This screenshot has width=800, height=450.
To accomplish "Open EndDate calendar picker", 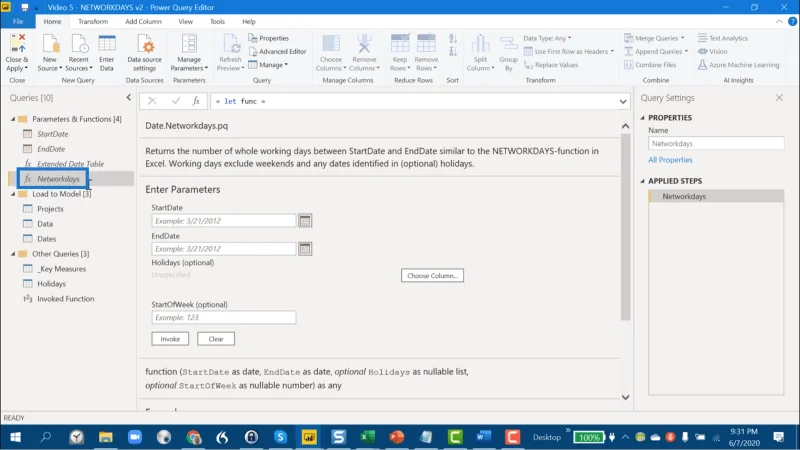I will [305, 249].
